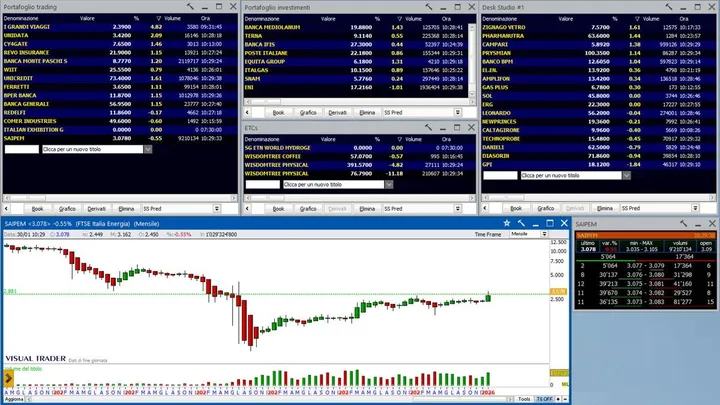
Task: Go back arrow in Portafoglio trading toolbar
Action: pos(6,208)
